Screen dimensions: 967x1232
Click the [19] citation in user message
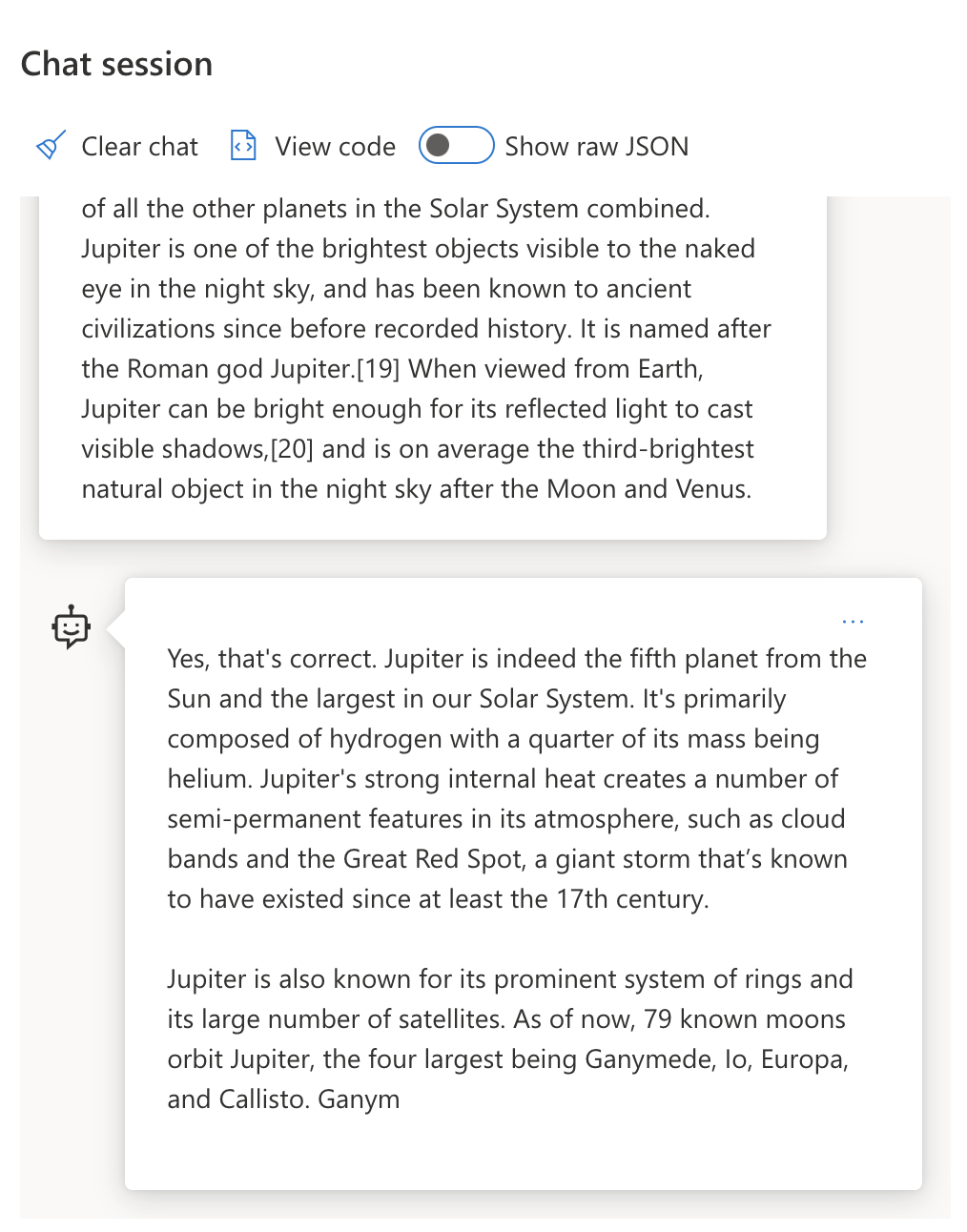[378, 369]
